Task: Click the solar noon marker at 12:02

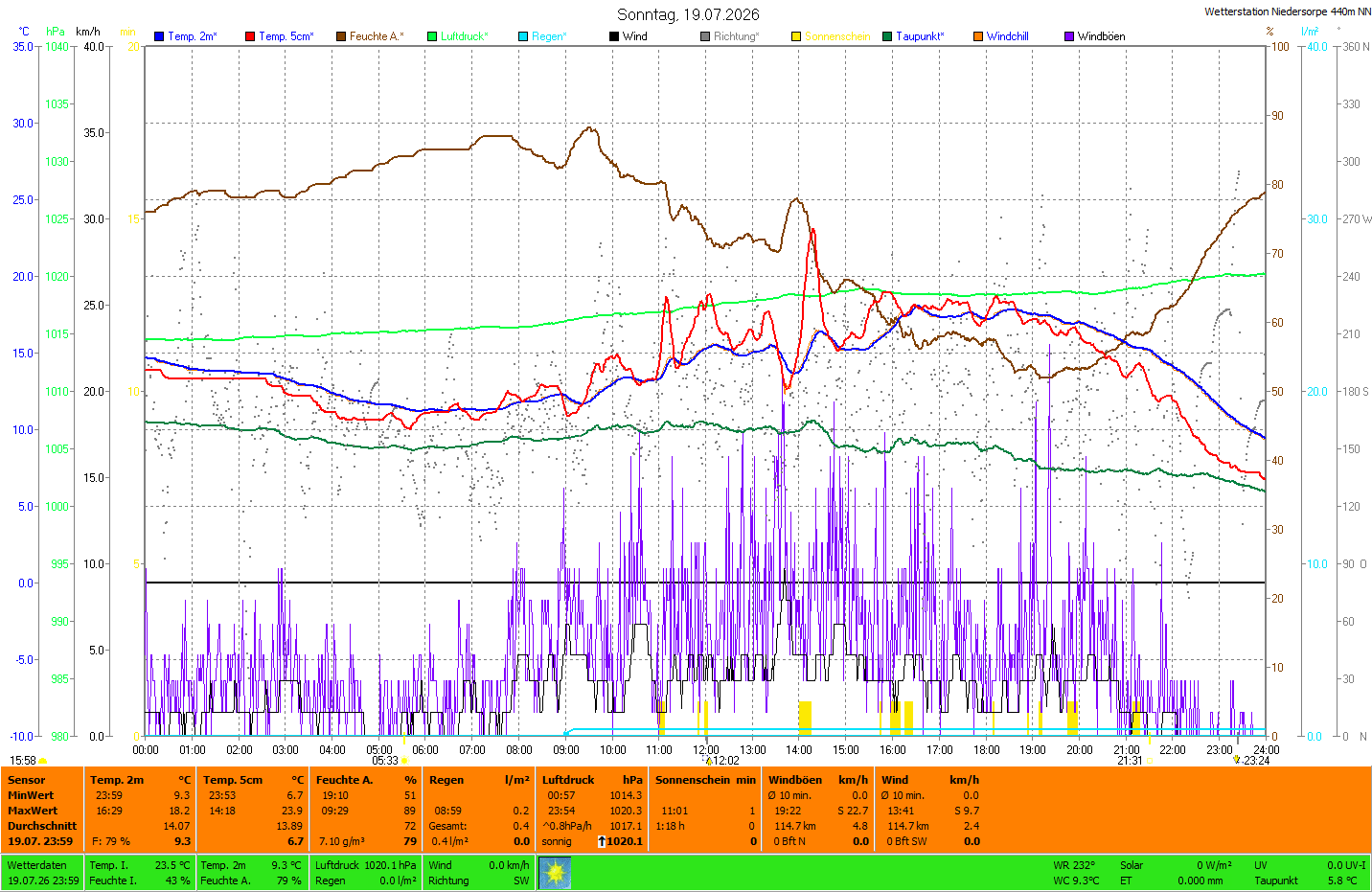Action: pyautogui.click(x=709, y=761)
